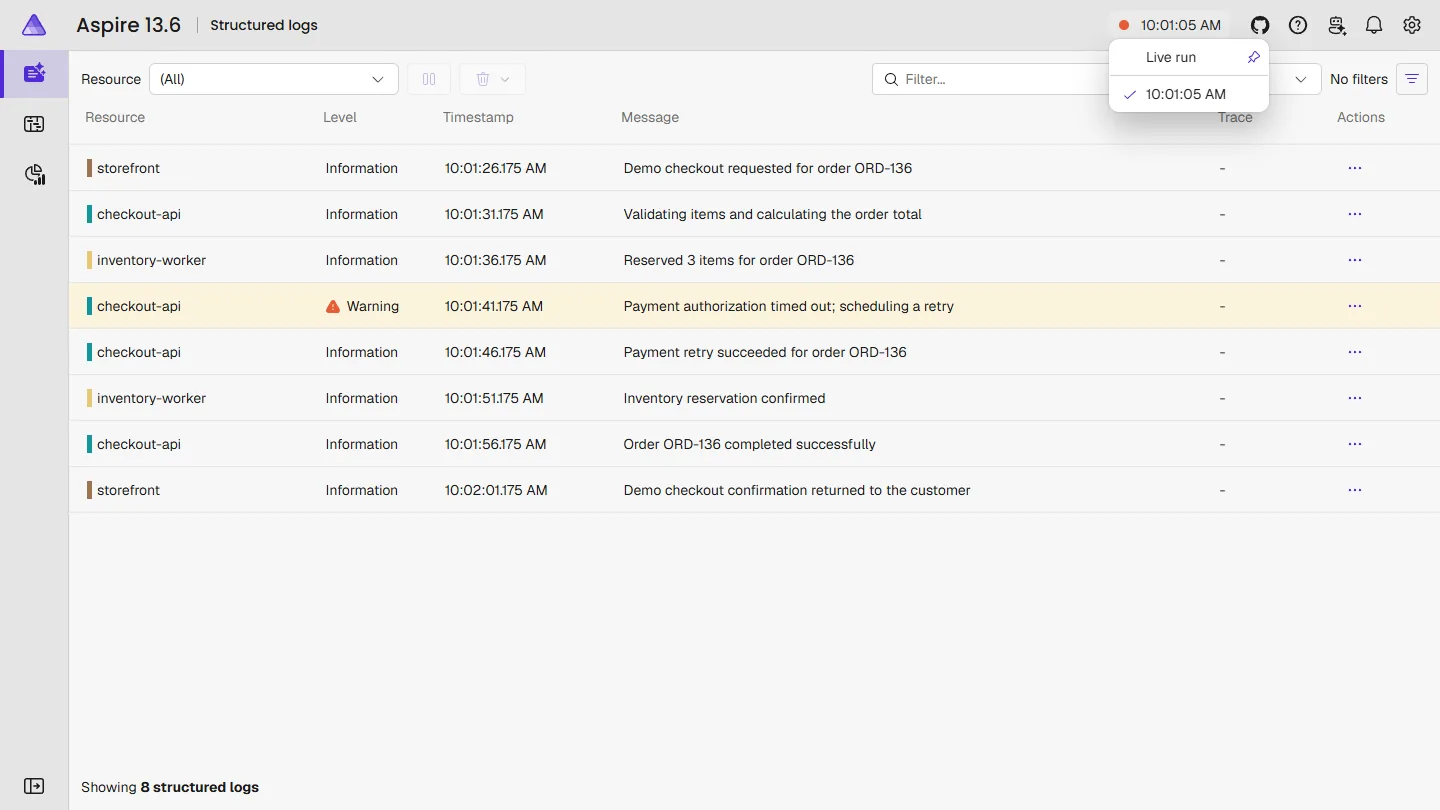Open the highlighted sparkle document sidebar page

[34, 73]
